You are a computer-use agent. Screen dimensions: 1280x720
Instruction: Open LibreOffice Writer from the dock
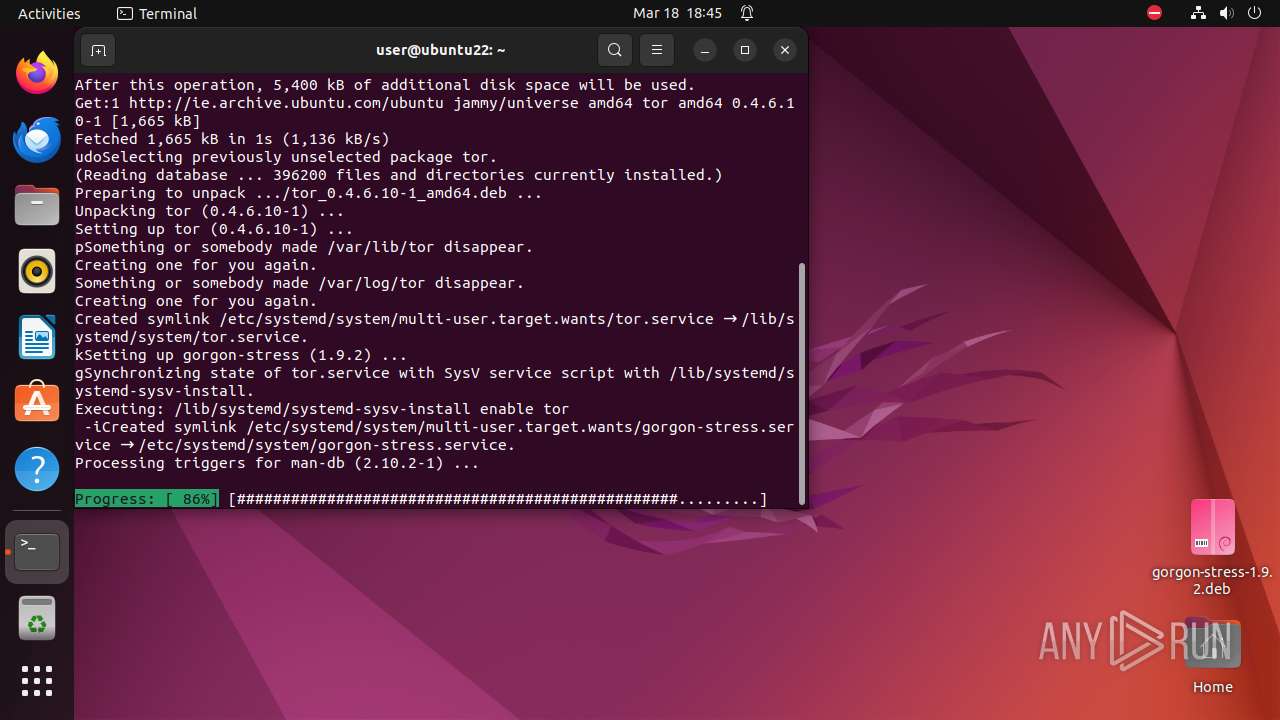(x=37, y=337)
